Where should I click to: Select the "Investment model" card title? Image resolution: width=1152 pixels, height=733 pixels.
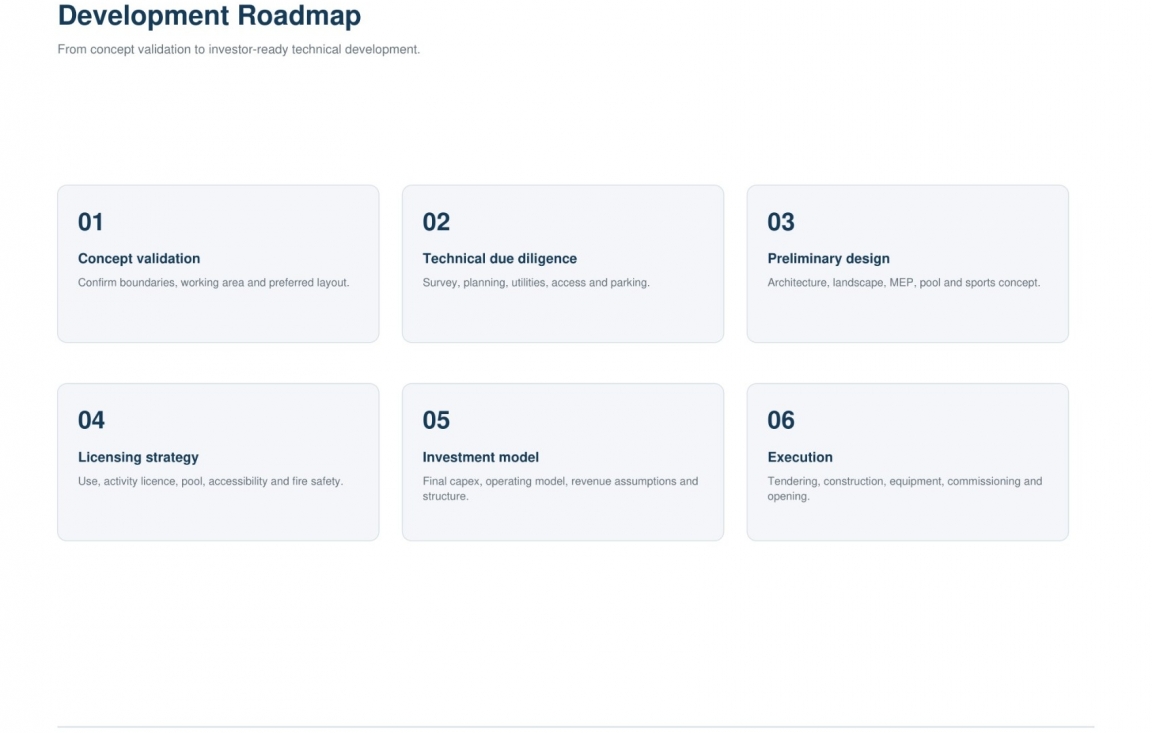[480, 457]
